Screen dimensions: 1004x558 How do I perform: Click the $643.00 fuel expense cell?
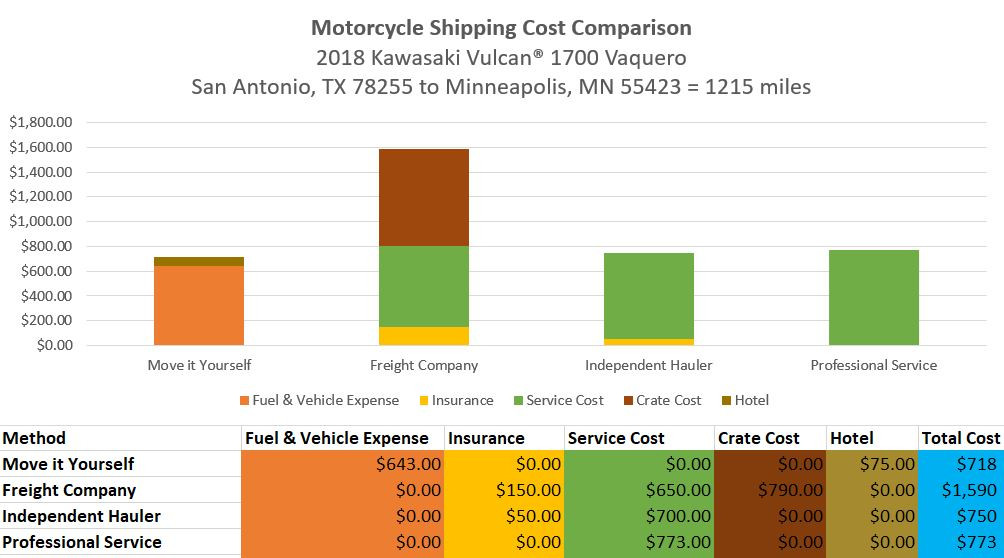[x=343, y=463]
